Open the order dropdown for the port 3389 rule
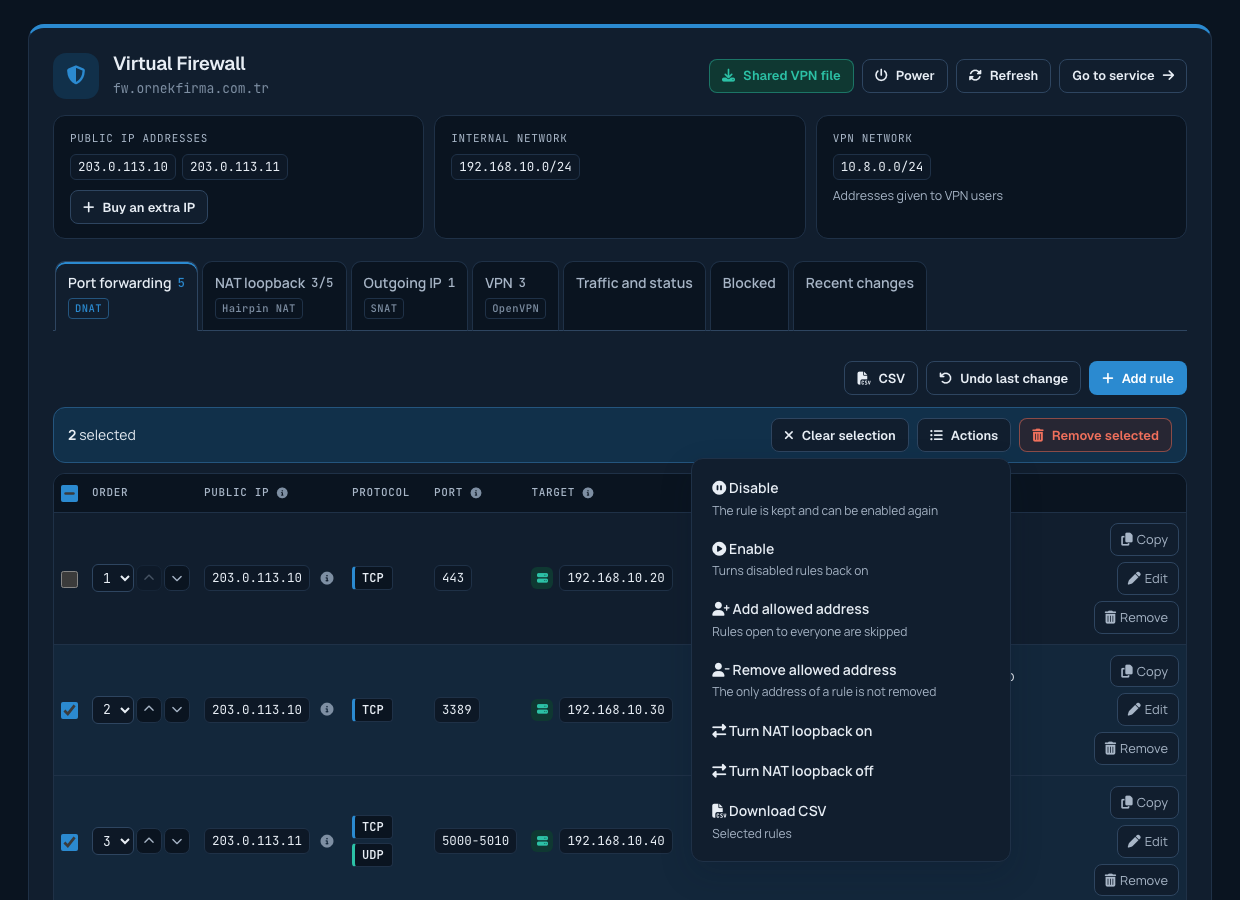The height and width of the screenshot is (900, 1240). (113, 710)
